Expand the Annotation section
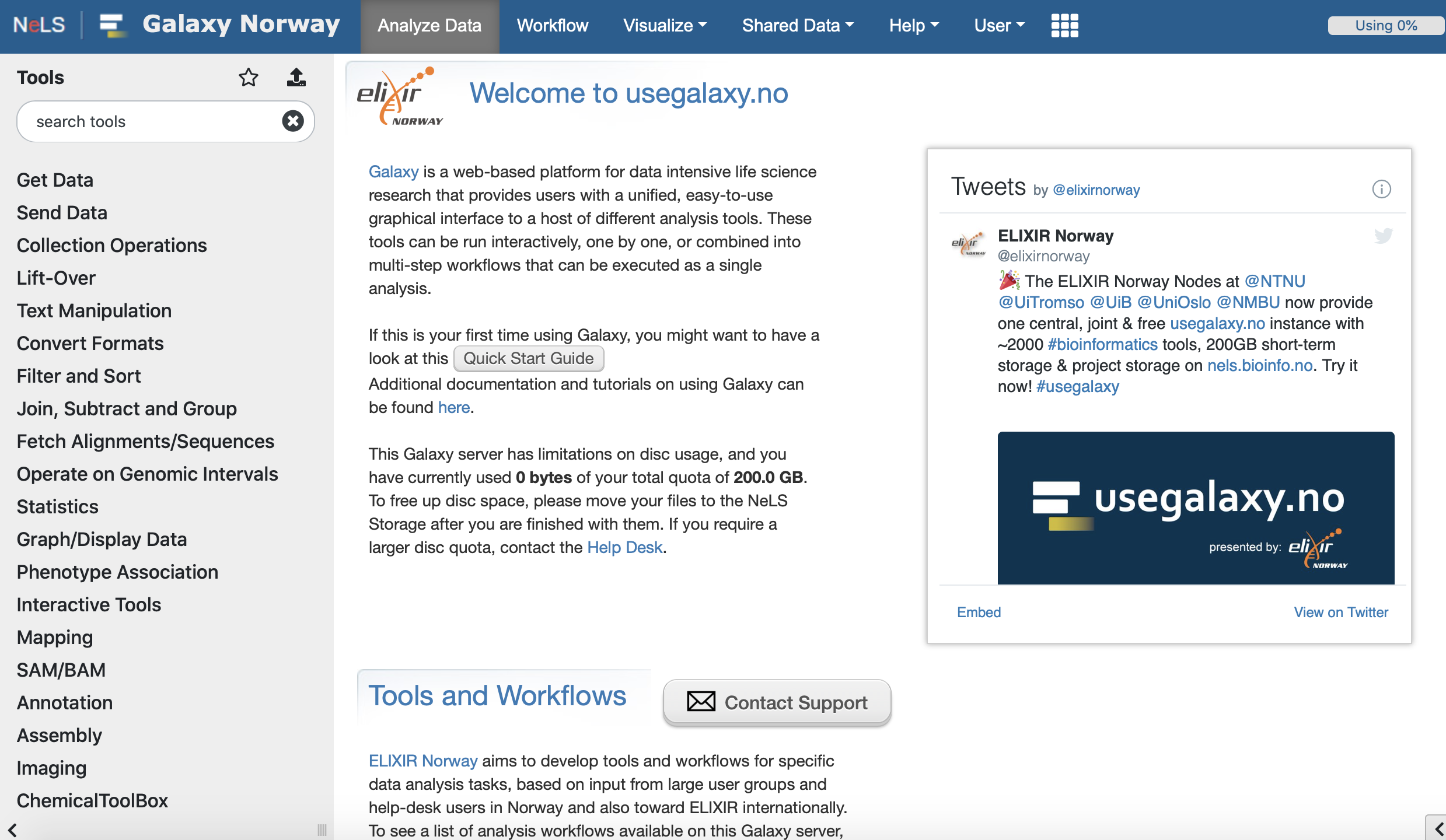Screen dimensions: 1446x840 64,702
